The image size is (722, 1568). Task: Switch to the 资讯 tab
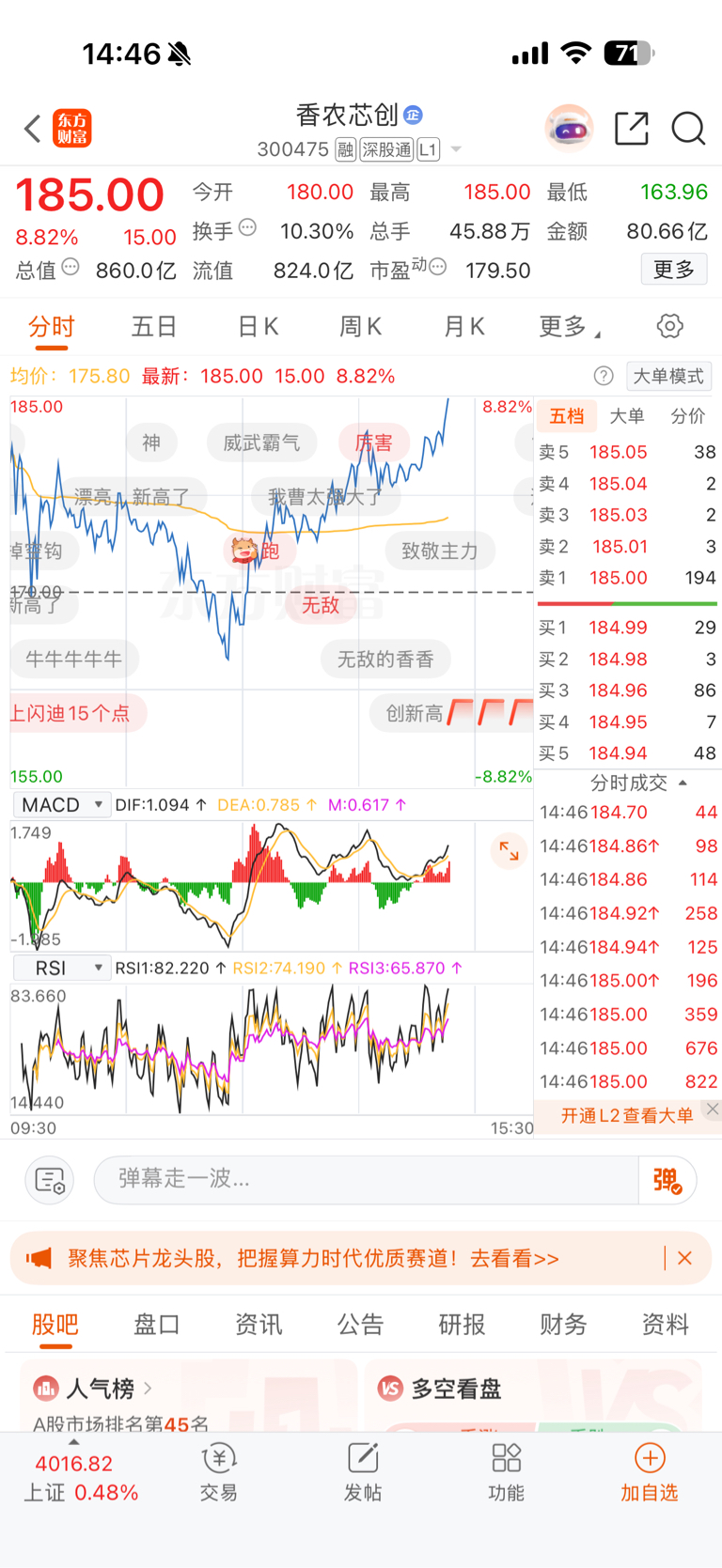point(259,1325)
